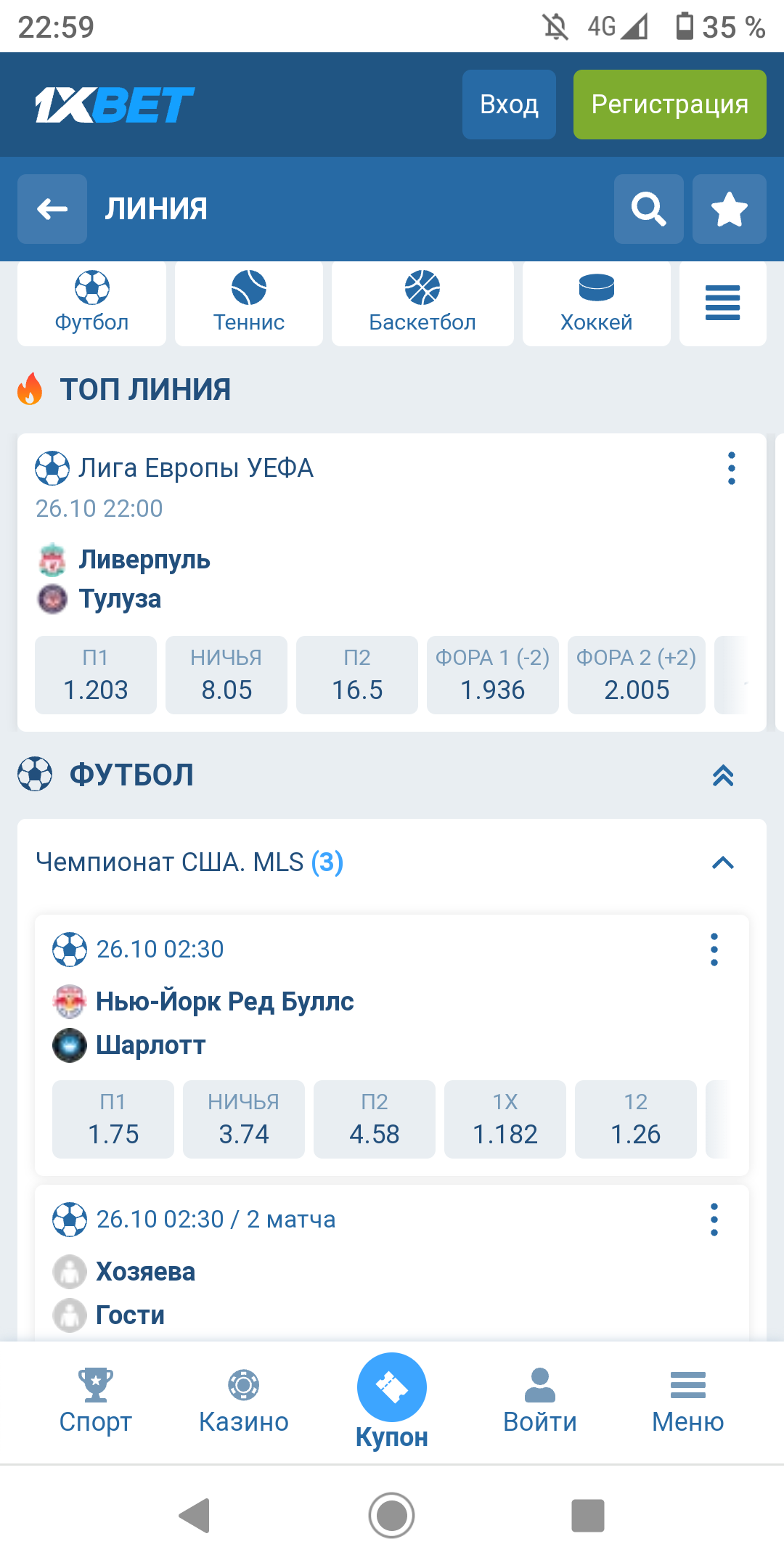The height and width of the screenshot is (1568, 784).
Task: Select the Футбол sport tab
Action: (92, 303)
